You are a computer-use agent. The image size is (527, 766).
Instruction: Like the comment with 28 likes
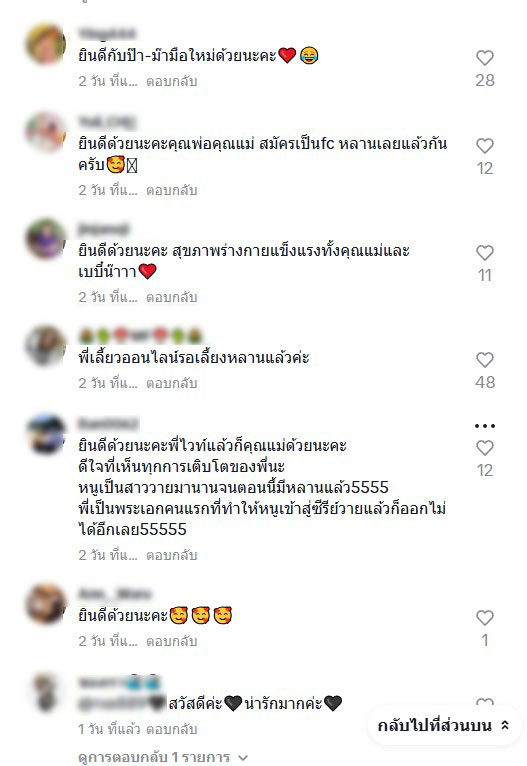[485, 58]
